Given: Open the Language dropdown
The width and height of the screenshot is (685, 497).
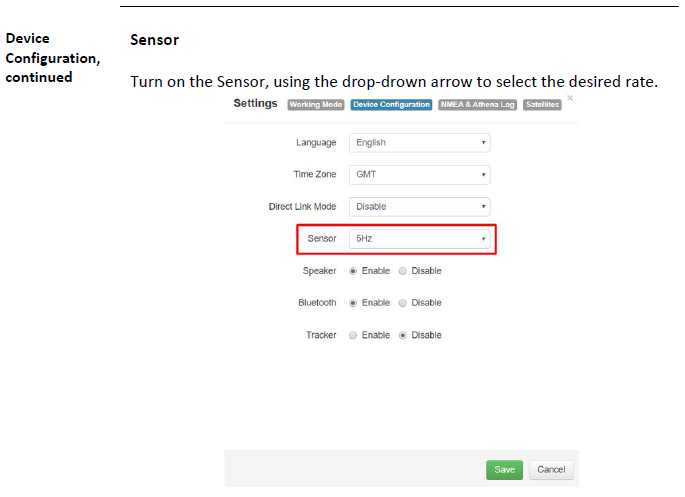Looking at the screenshot, I should [419, 143].
